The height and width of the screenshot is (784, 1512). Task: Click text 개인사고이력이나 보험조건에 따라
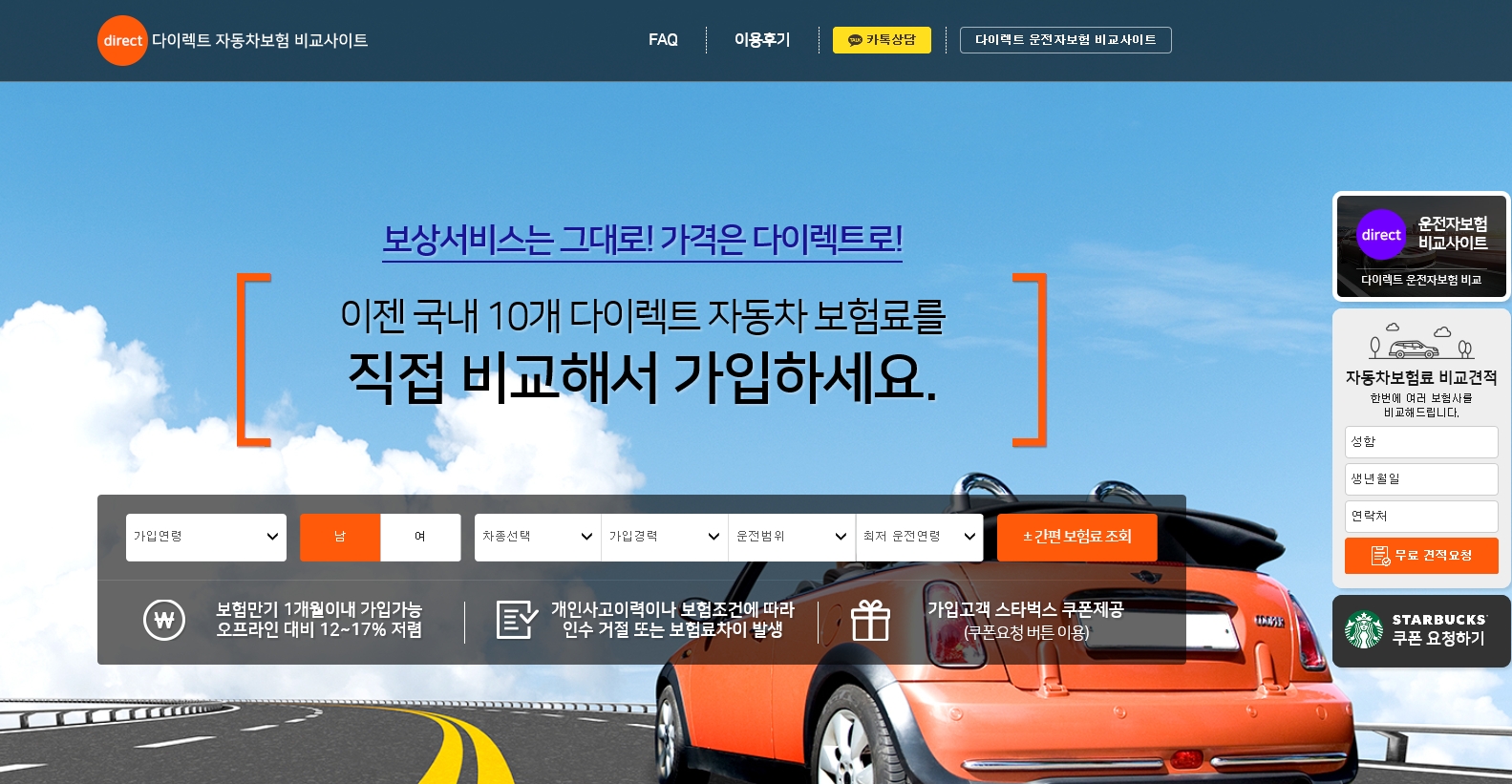672,609
